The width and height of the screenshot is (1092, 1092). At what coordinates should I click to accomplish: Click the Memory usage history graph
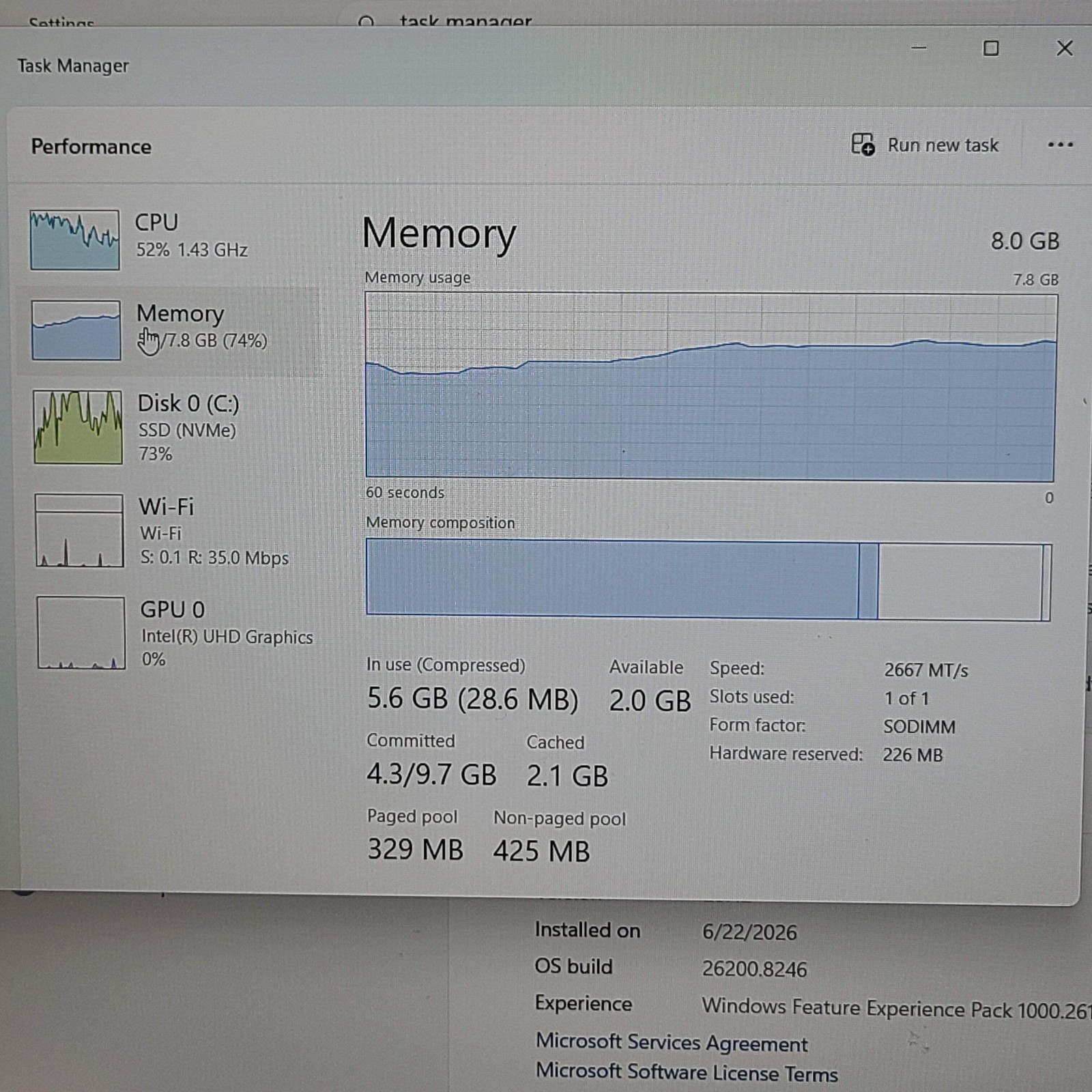coord(710,386)
